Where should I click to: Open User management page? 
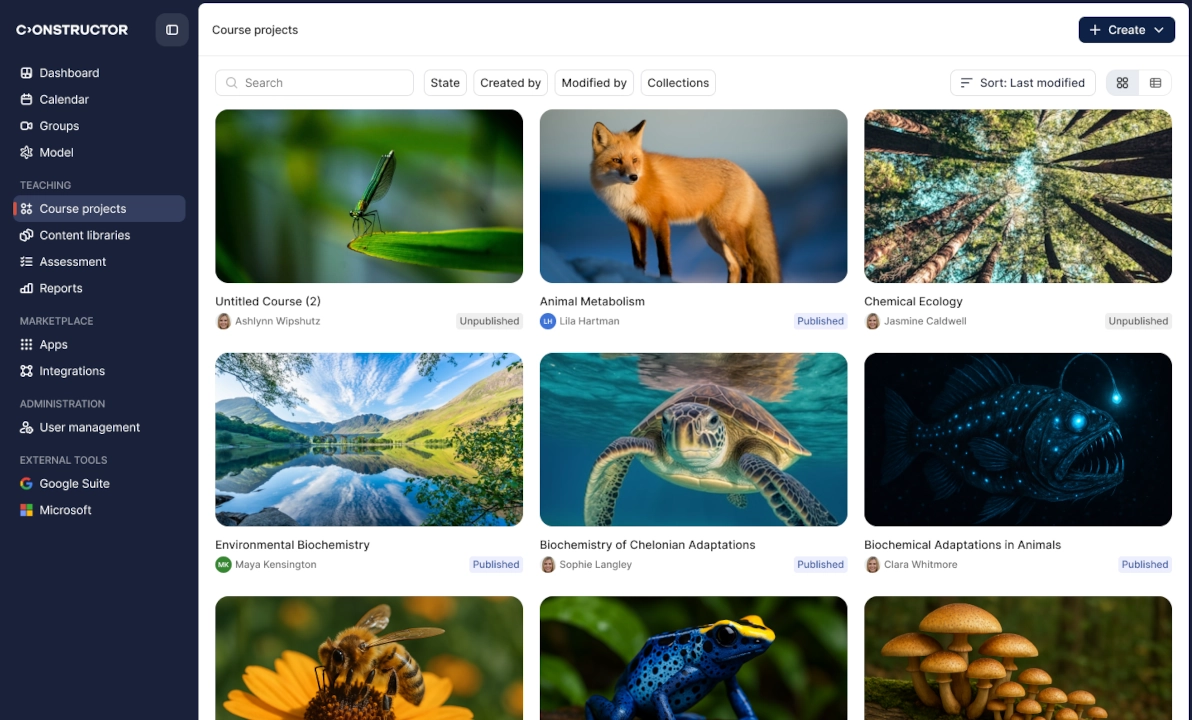(90, 427)
